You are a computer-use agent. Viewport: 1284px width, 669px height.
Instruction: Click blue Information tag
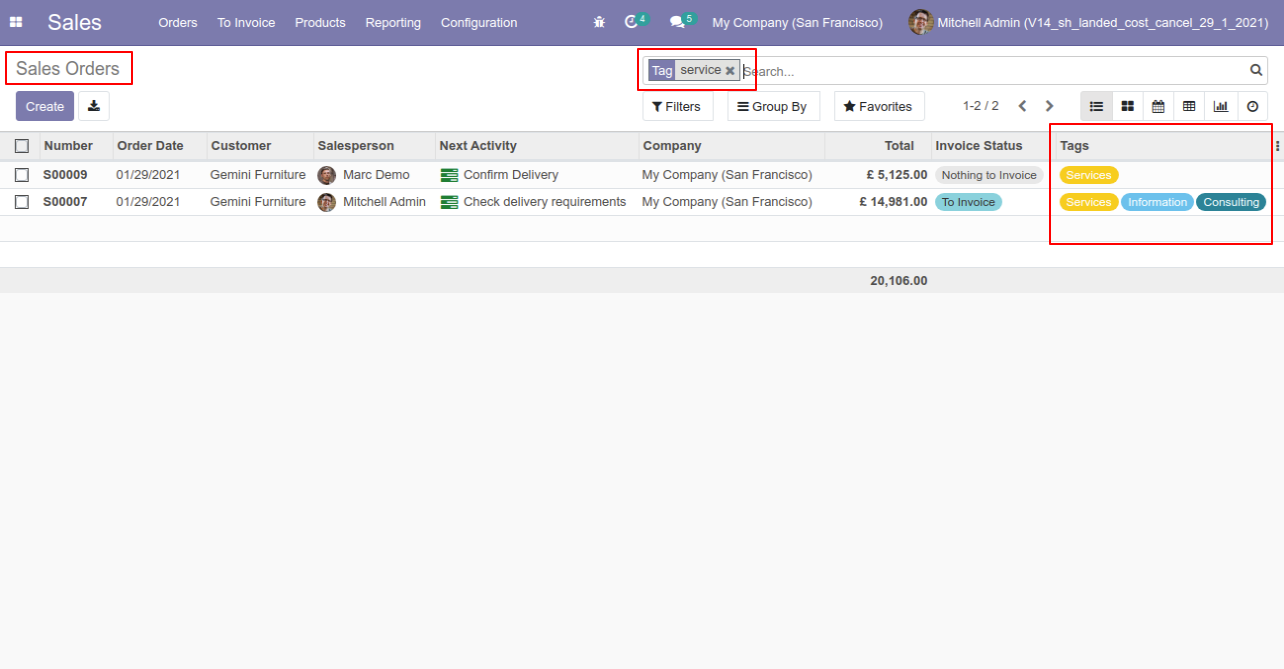pyautogui.click(x=1157, y=202)
